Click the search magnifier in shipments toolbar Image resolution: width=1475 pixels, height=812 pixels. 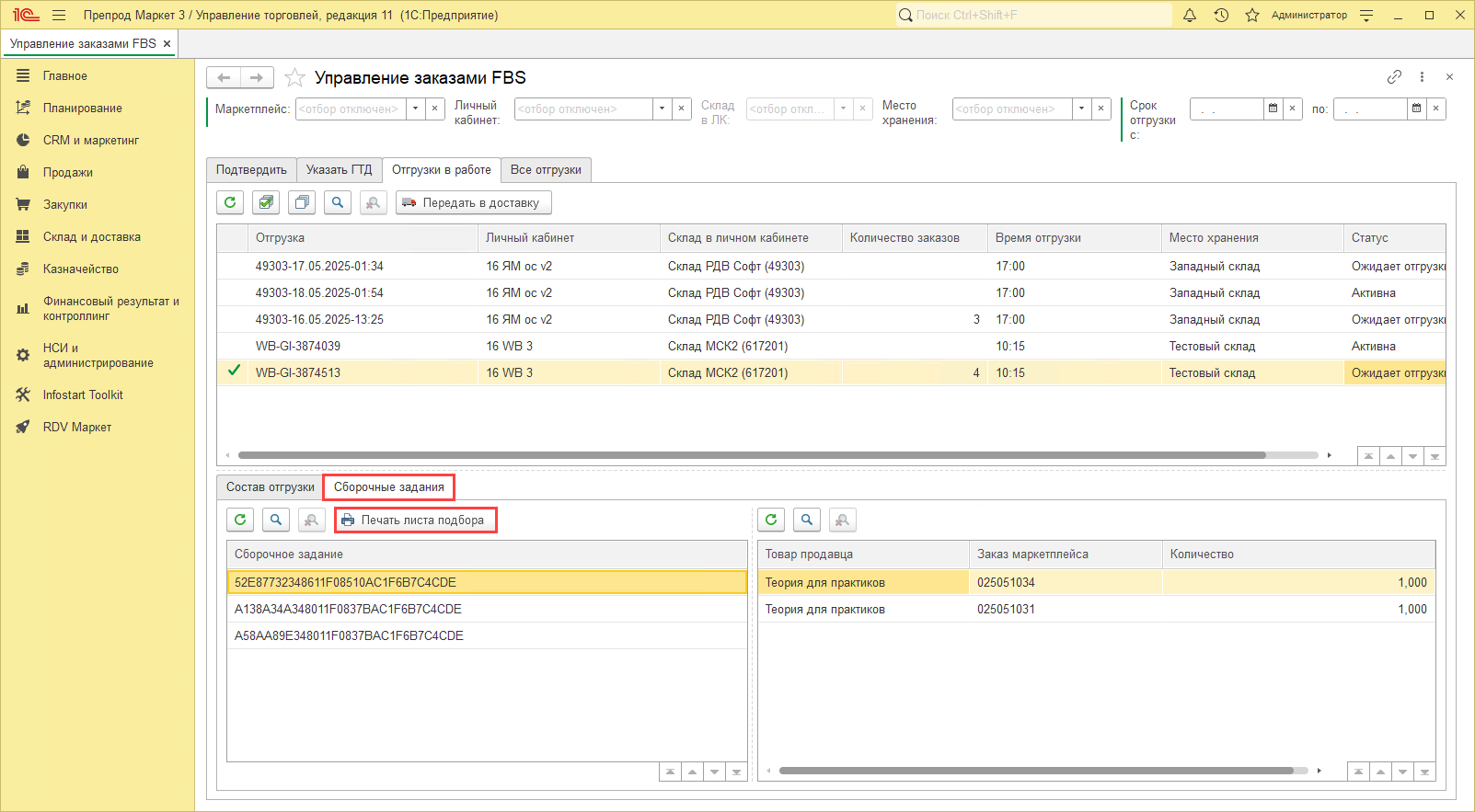(338, 202)
